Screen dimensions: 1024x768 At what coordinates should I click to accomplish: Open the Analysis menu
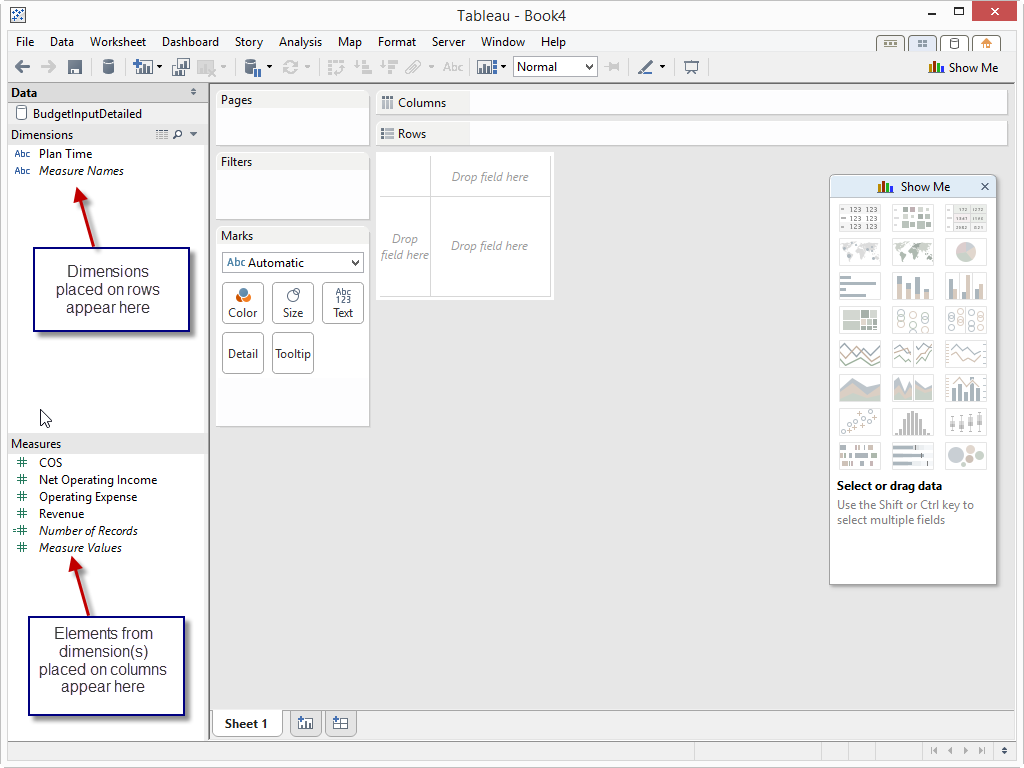point(300,42)
